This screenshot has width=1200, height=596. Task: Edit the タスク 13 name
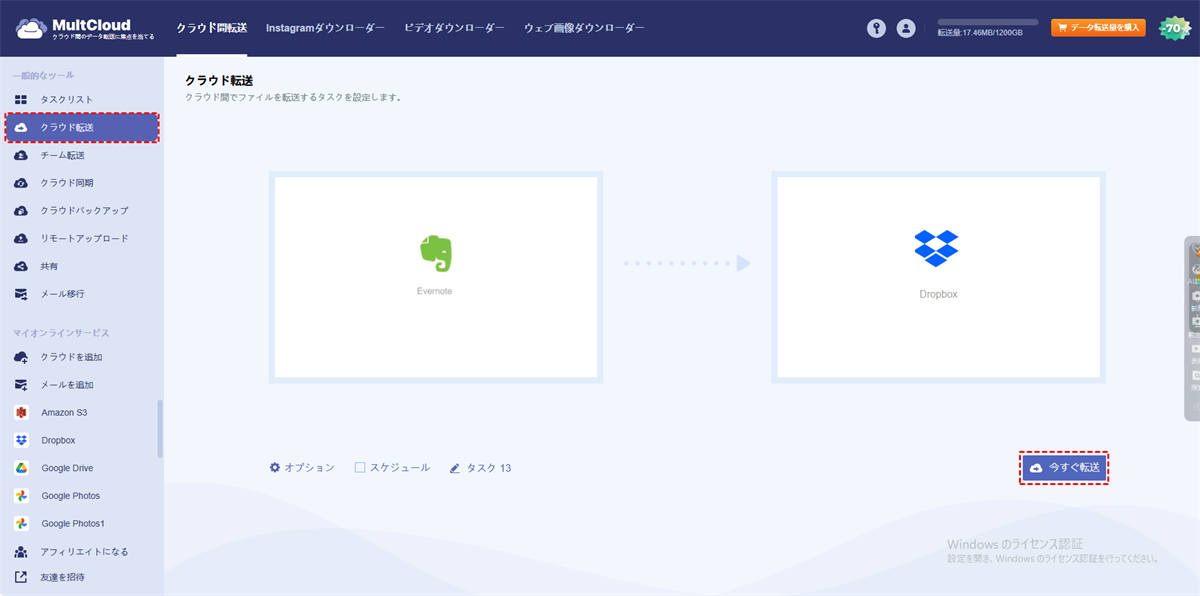click(489, 468)
